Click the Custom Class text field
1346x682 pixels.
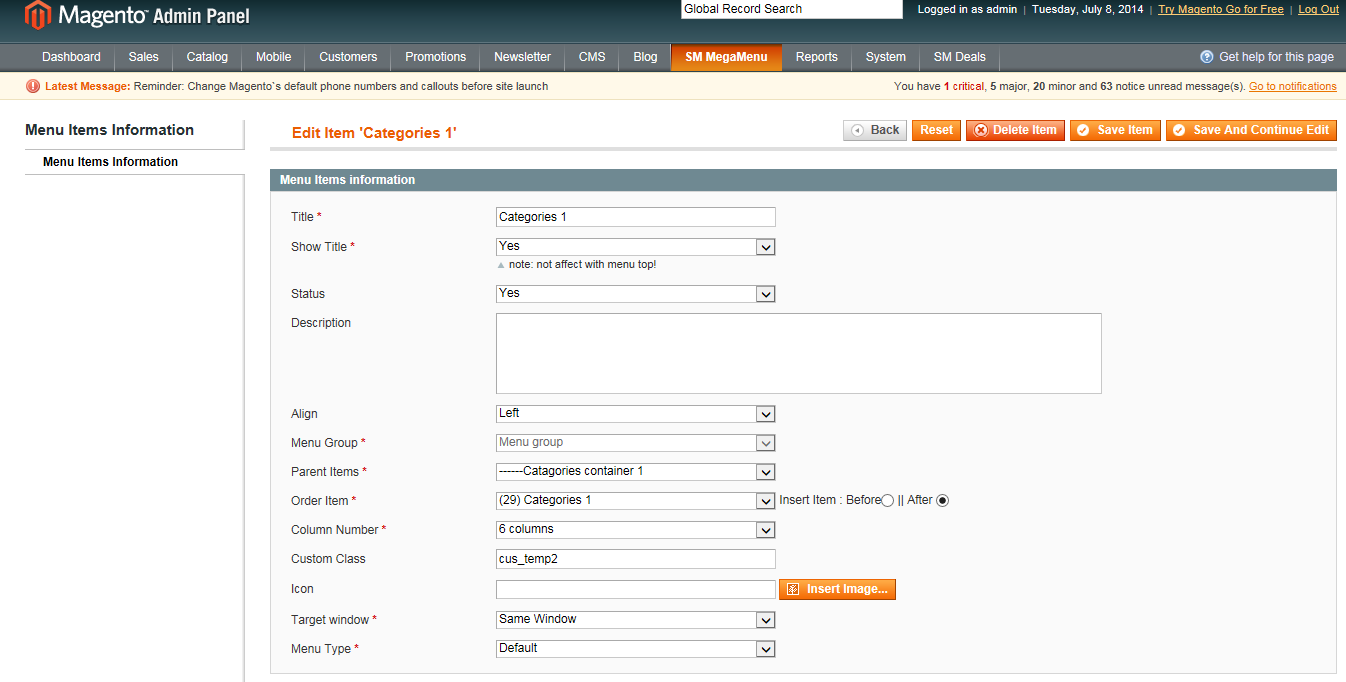[x=636, y=559]
